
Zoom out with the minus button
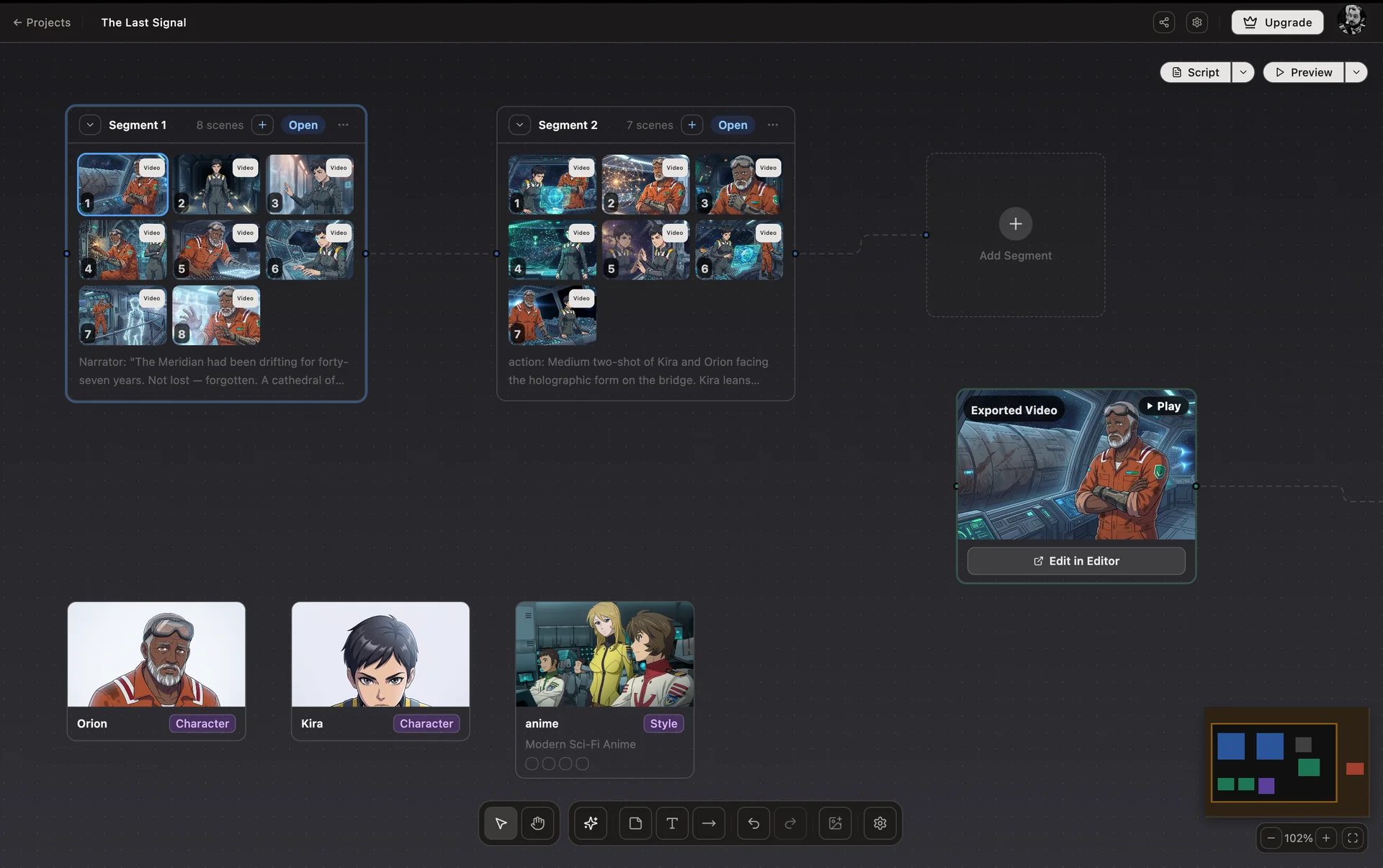click(1271, 838)
